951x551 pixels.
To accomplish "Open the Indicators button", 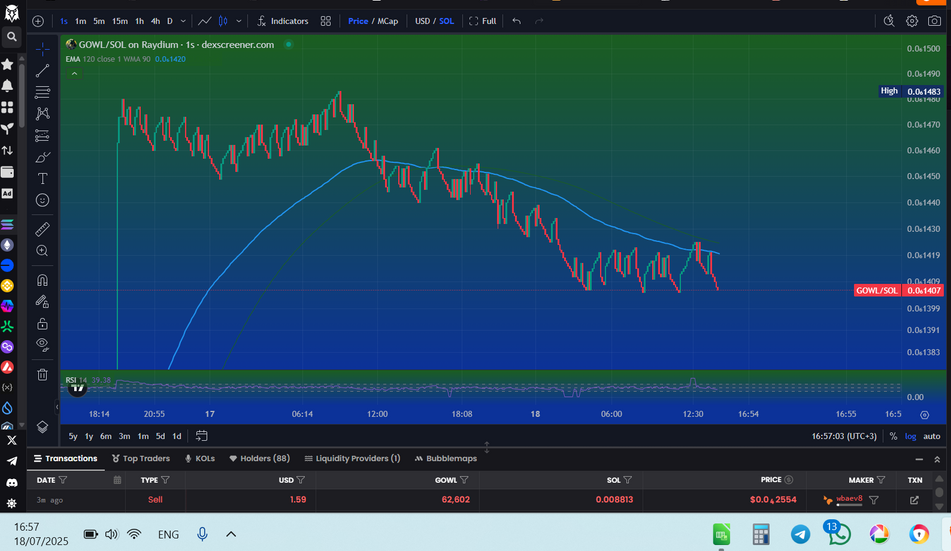I will (283, 21).
